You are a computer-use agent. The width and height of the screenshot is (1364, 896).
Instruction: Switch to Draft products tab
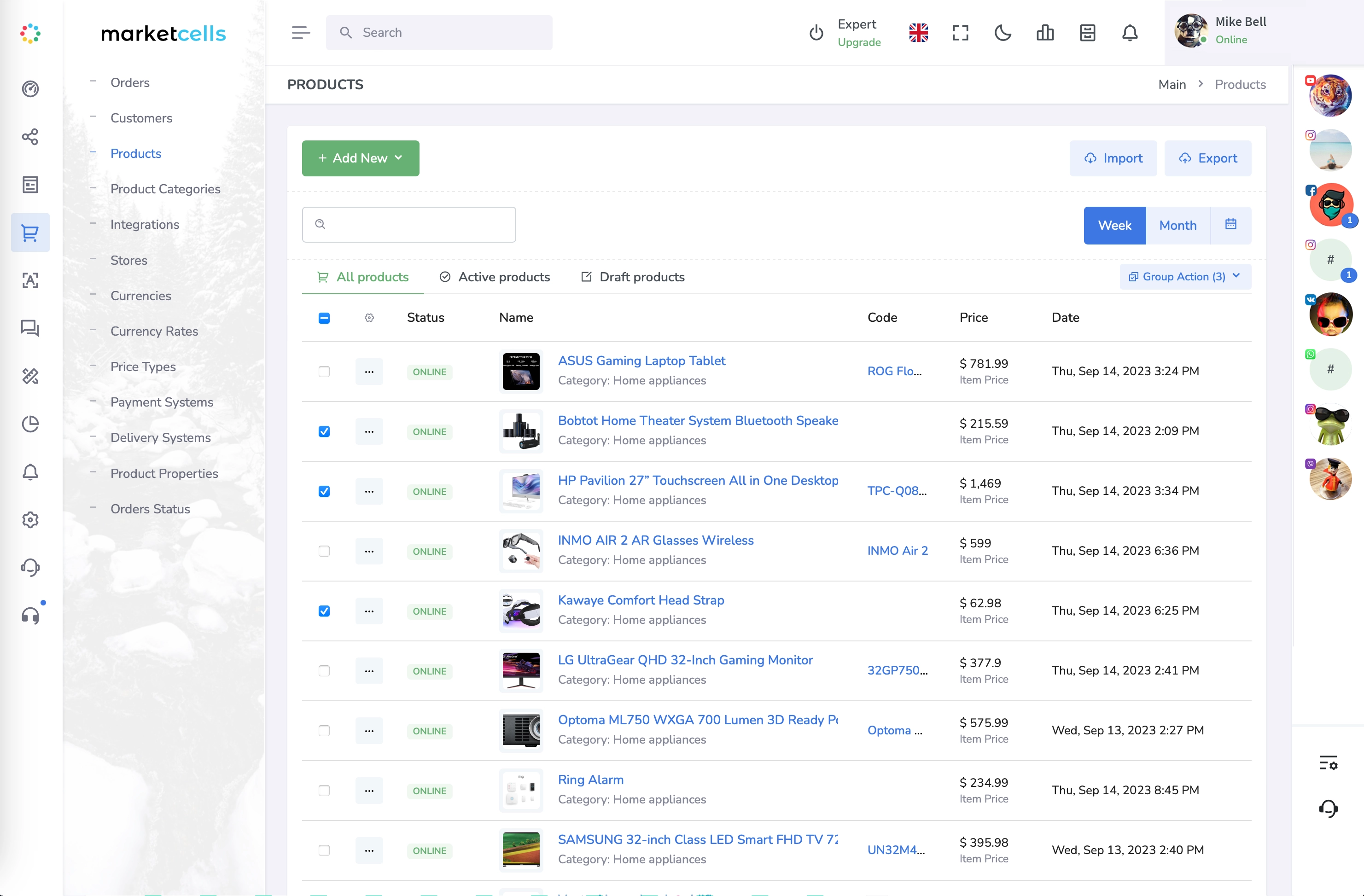[633, 277]
